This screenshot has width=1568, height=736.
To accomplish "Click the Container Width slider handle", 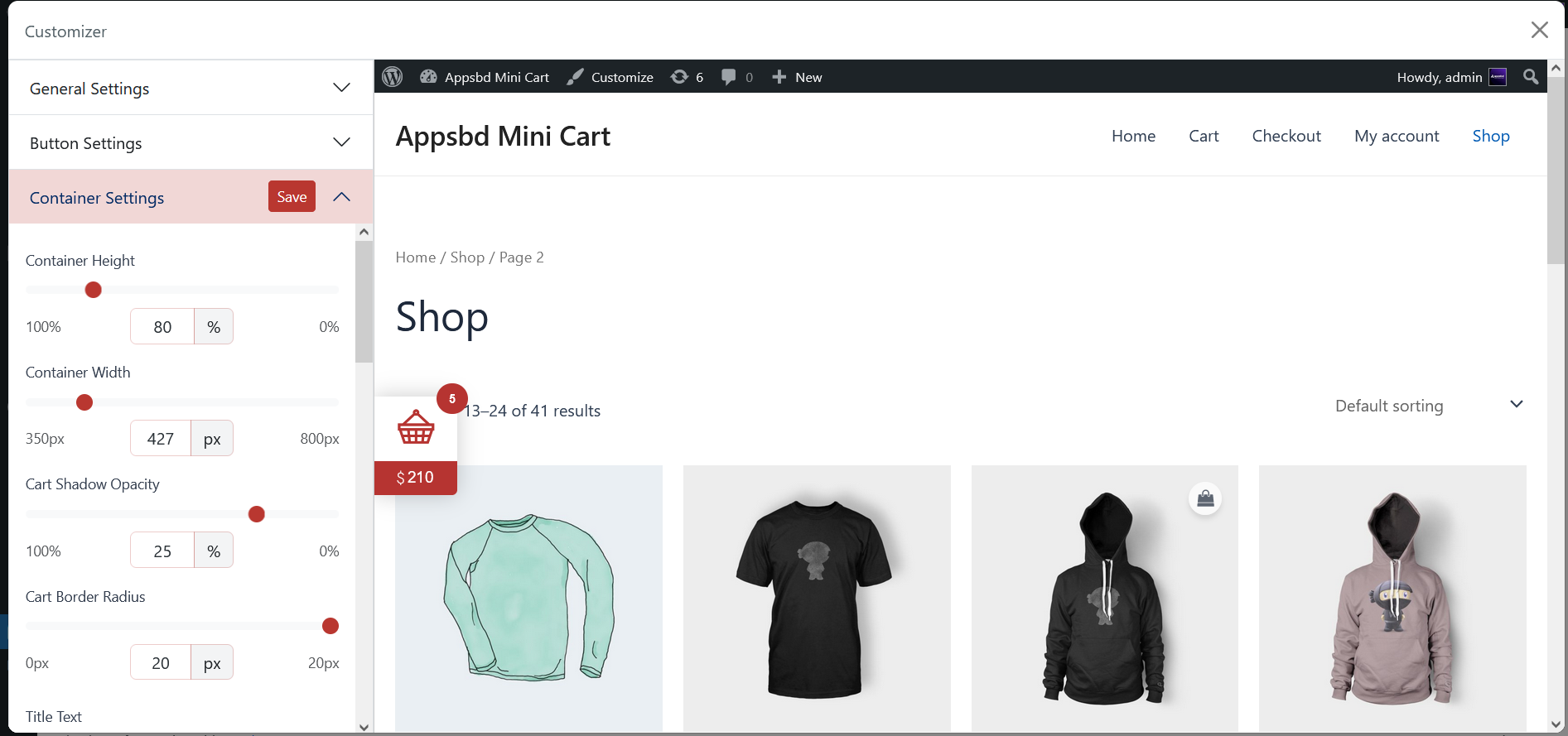I will pos(84,402).
